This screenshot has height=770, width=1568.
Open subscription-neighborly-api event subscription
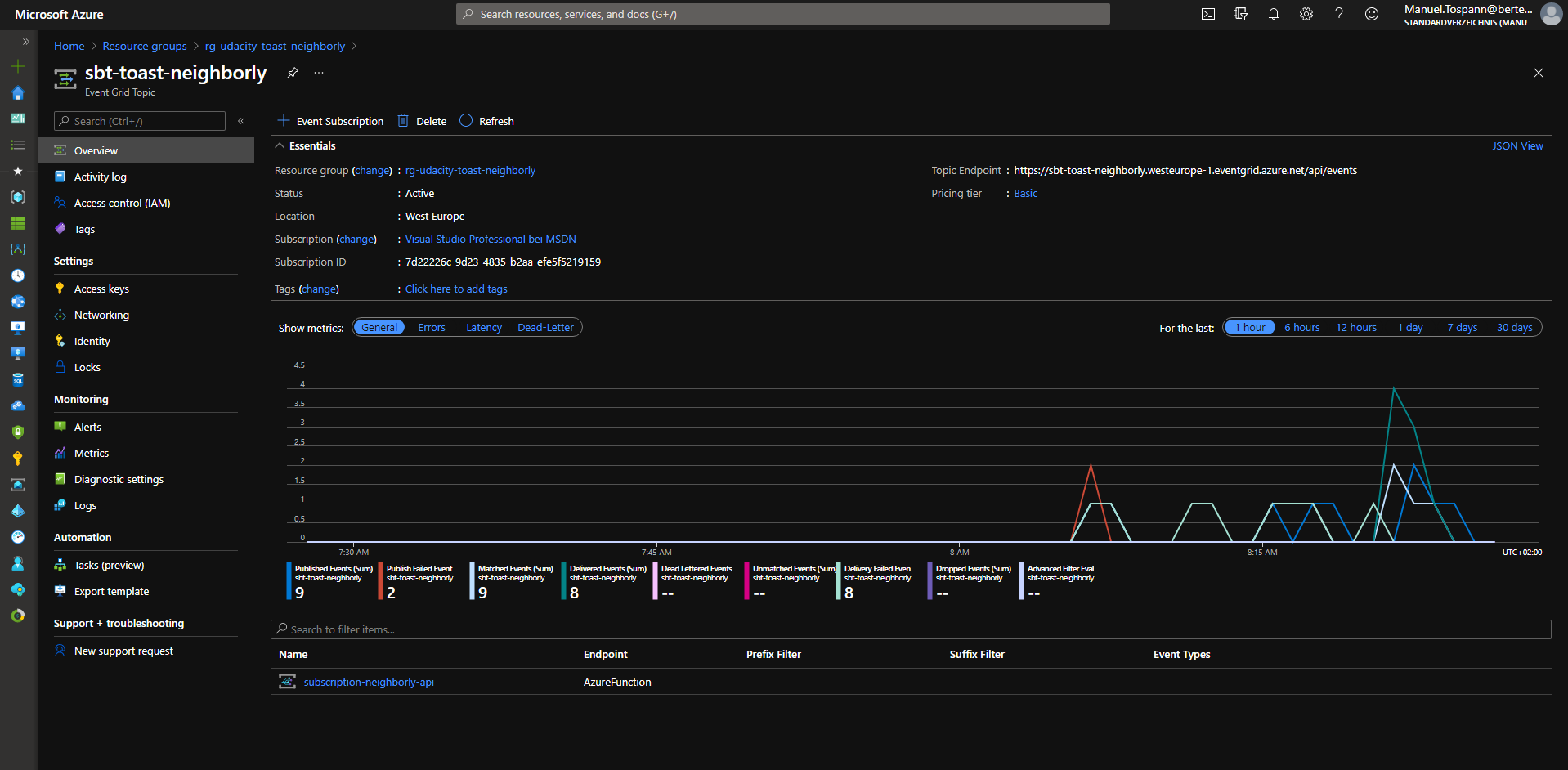(369, 683)
